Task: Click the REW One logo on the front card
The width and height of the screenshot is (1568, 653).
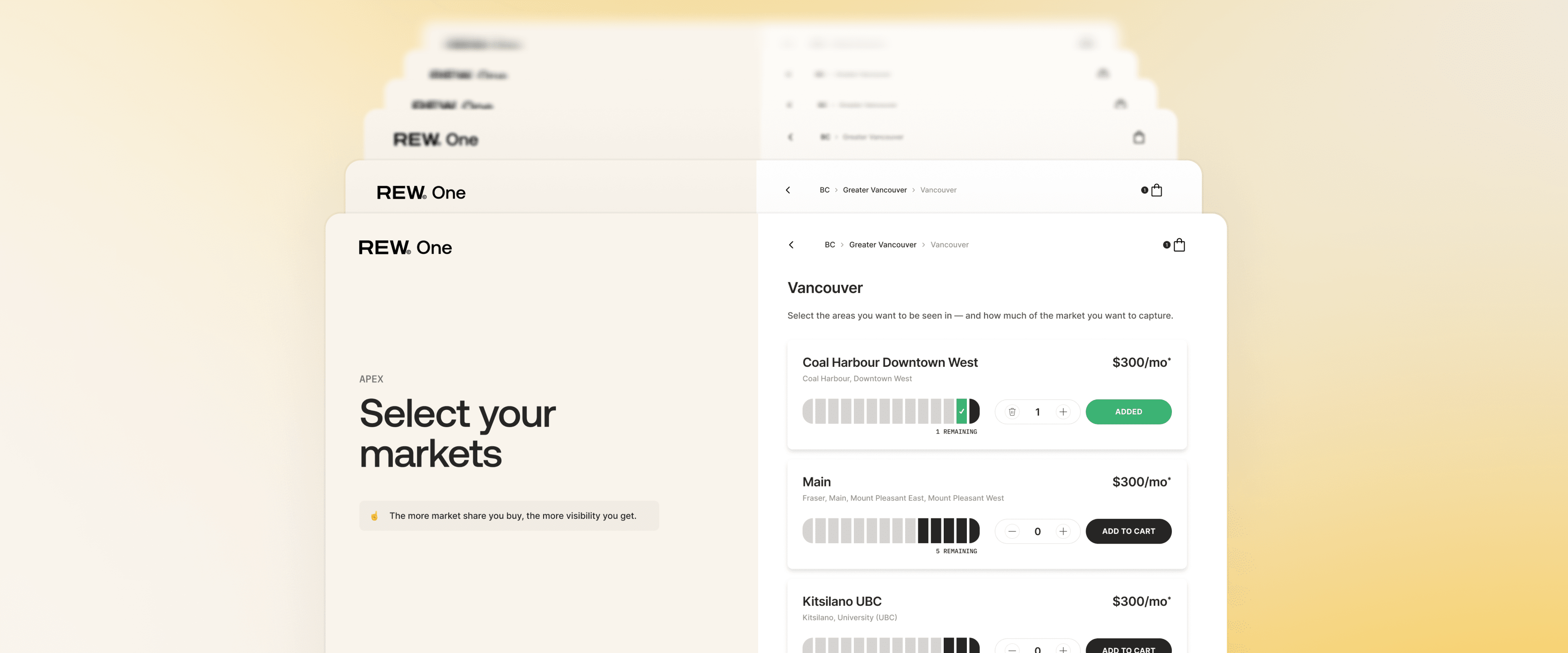Action: (x=405, y=247)
